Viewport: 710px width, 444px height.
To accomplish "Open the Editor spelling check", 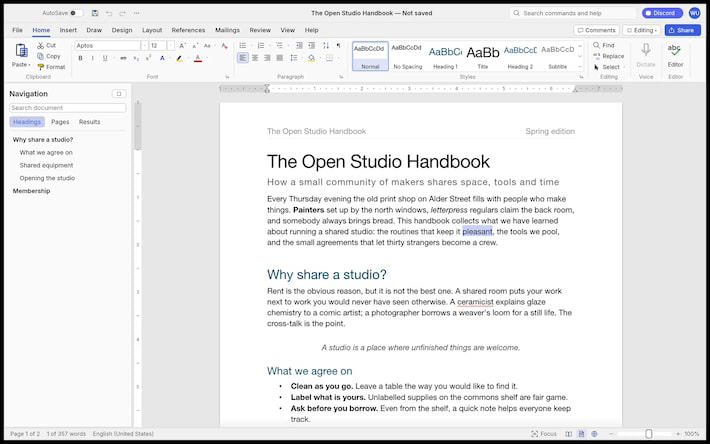I will click(x=675, y=55).
